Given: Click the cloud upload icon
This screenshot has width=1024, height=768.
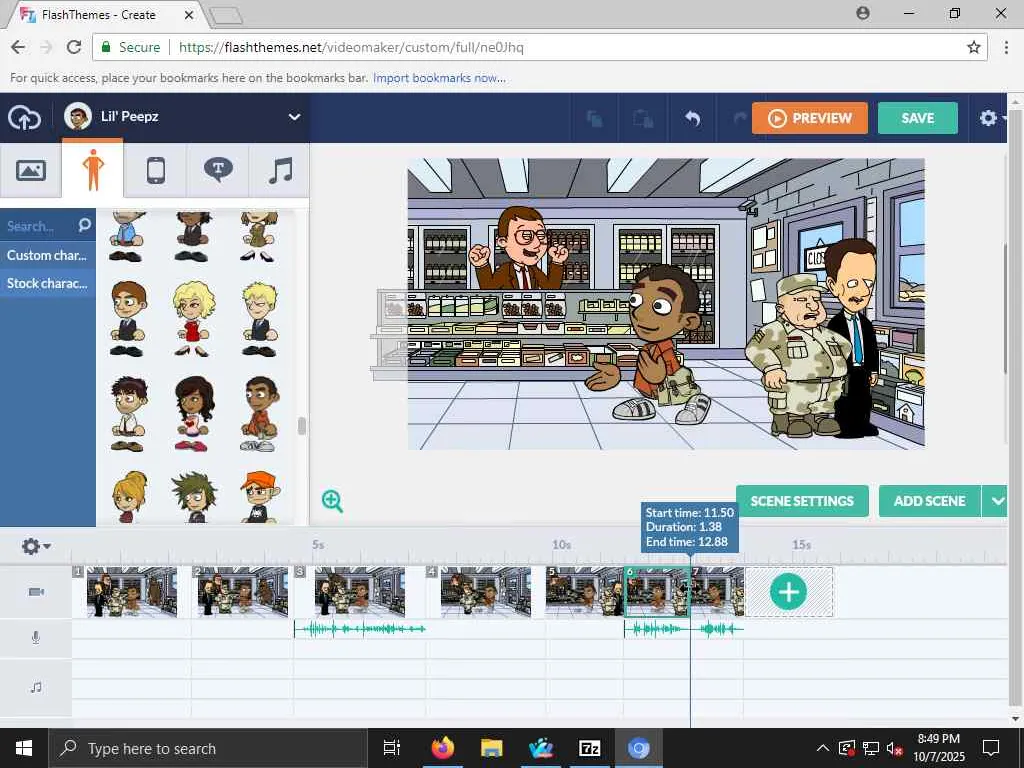Looking at the screenshot, I should [24, 118].
